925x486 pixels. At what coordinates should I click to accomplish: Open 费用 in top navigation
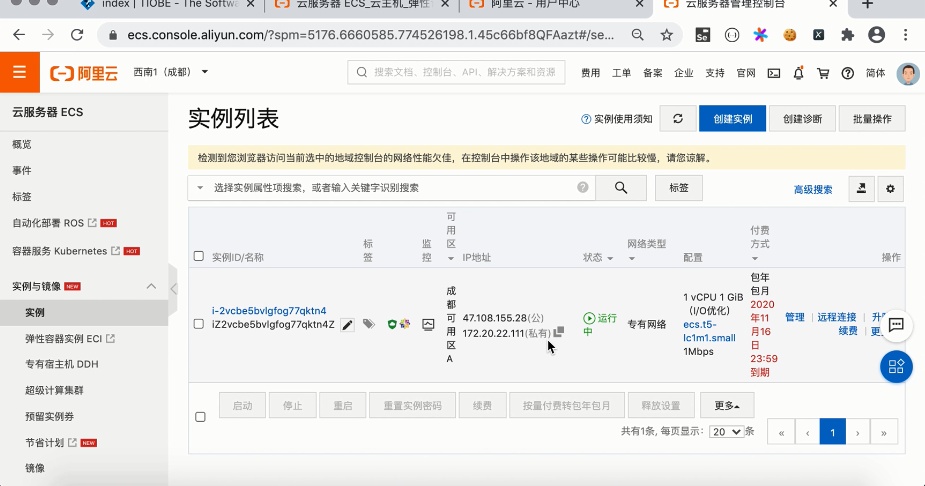tap(591, 73)
